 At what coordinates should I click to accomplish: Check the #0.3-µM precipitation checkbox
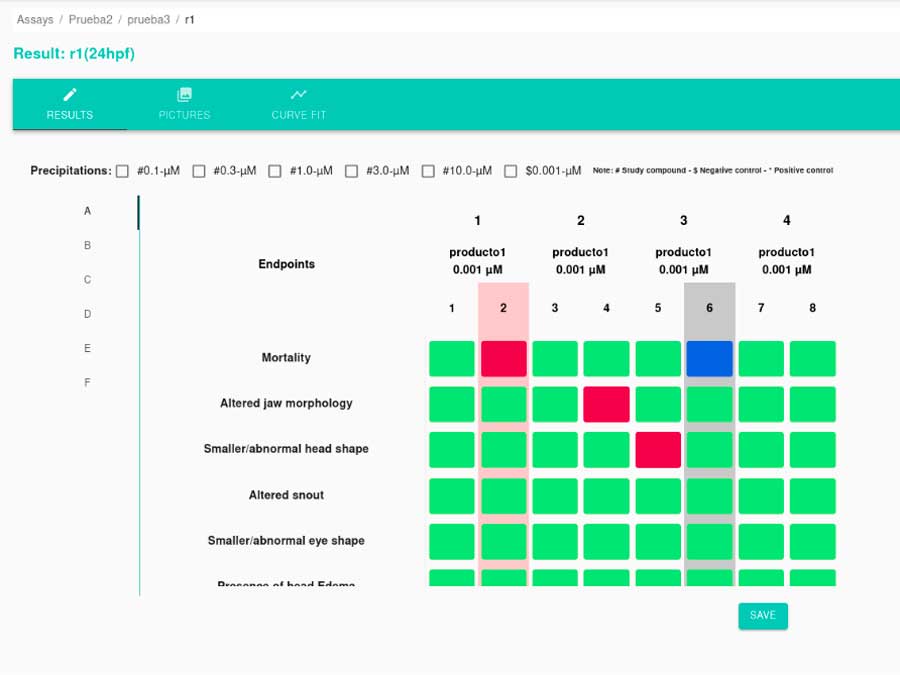point(199,171)
